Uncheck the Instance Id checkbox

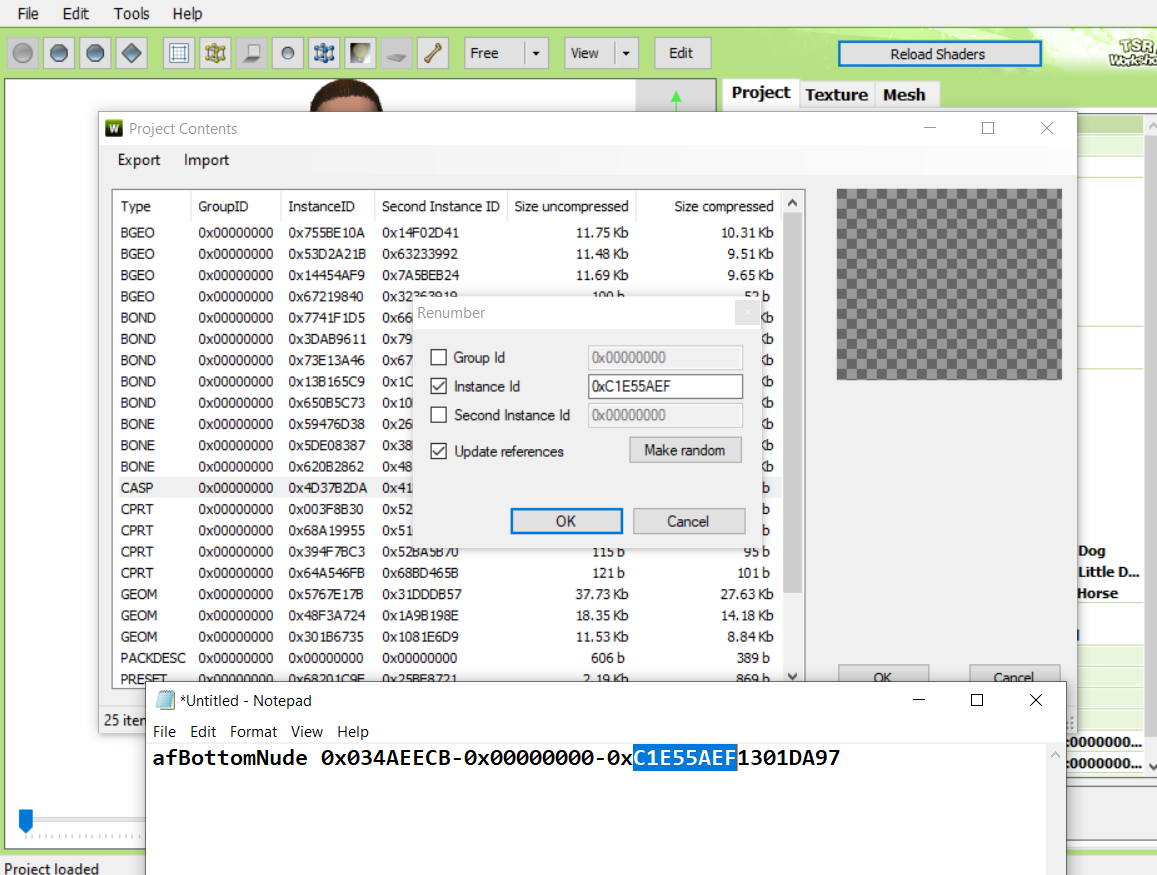[x=437, y=386]
